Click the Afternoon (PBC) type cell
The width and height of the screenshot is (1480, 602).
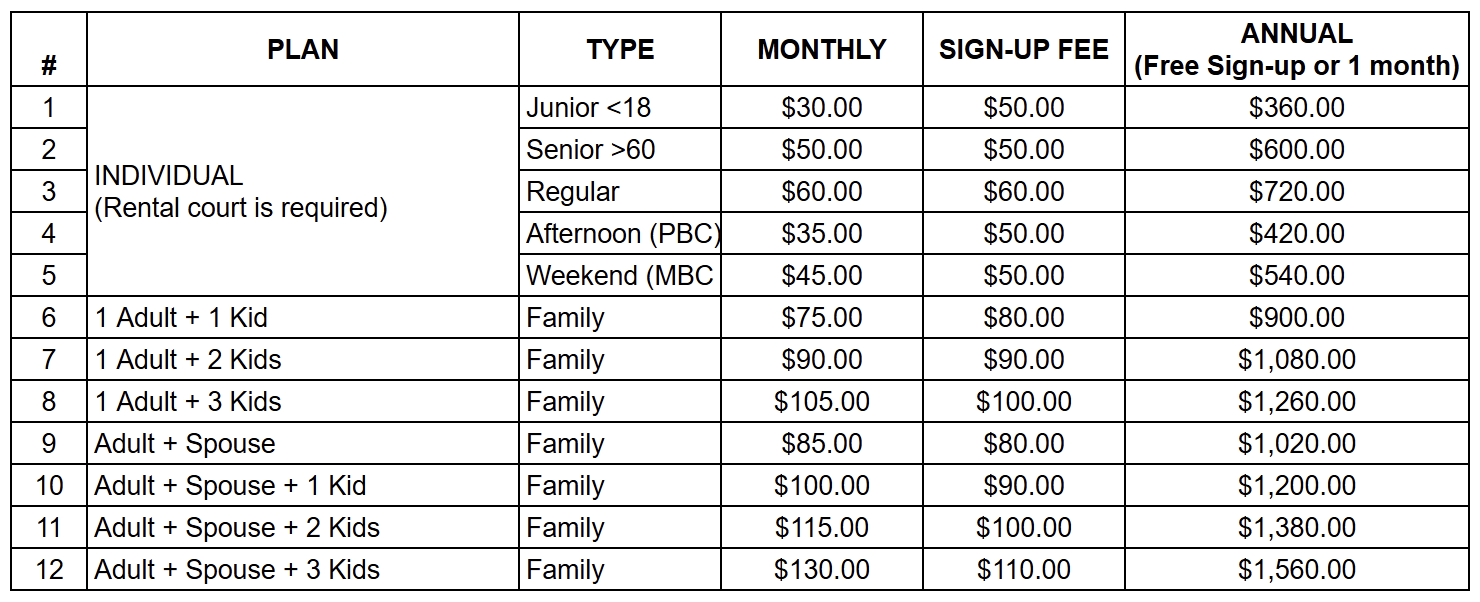622,234
